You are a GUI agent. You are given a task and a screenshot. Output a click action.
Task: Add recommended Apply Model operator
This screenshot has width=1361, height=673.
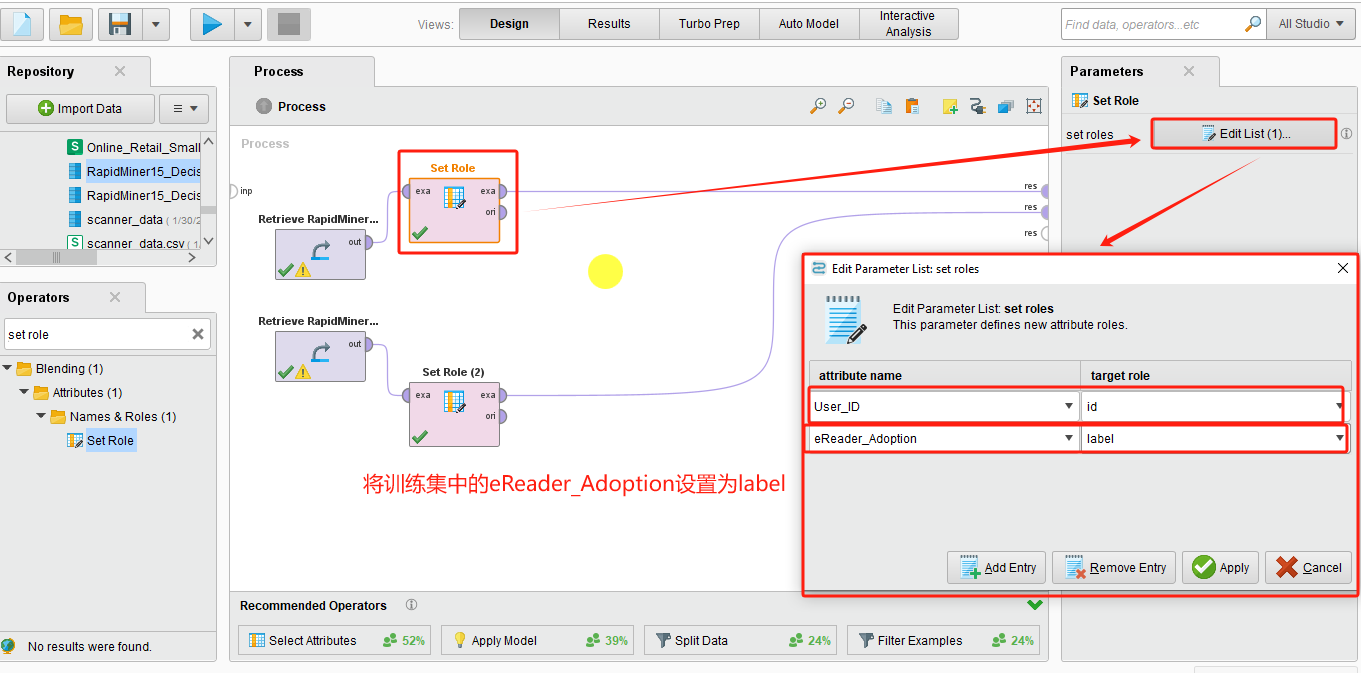(538, 640)
